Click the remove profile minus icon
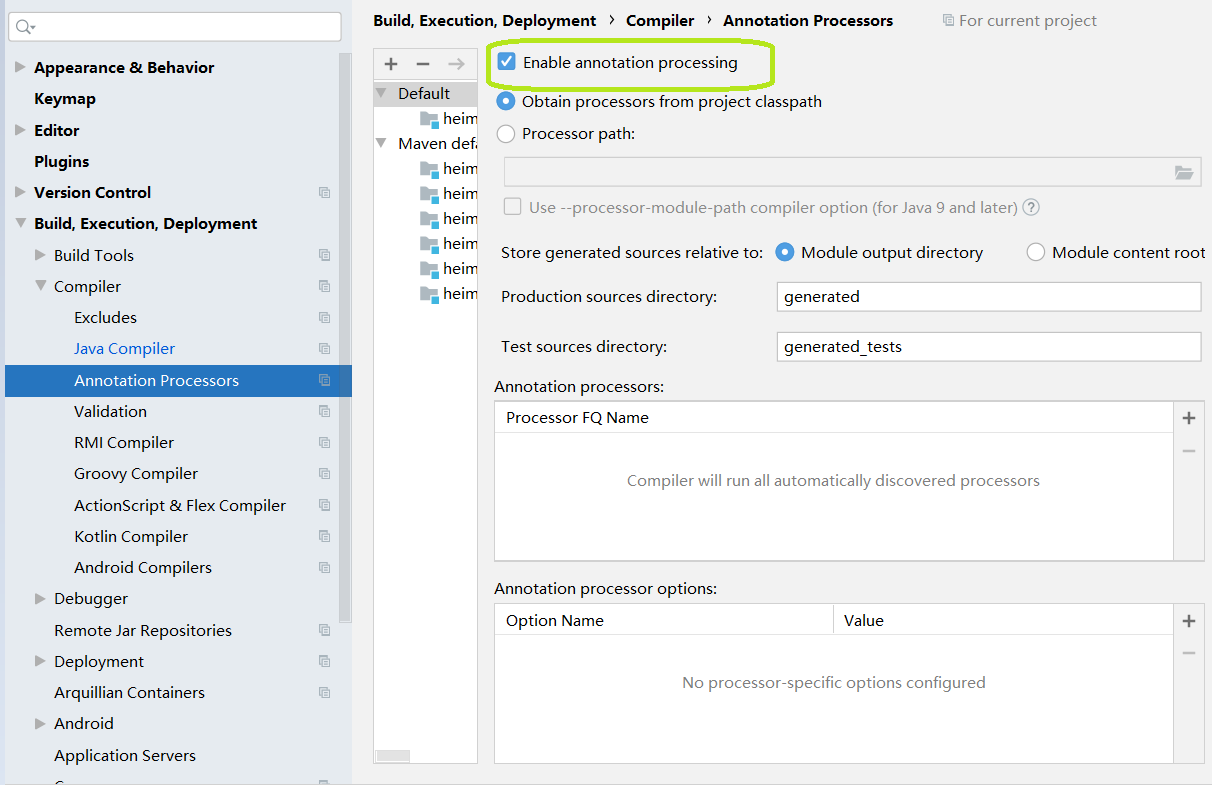Viewport: 1212px width, 785px height. (423, 64)
